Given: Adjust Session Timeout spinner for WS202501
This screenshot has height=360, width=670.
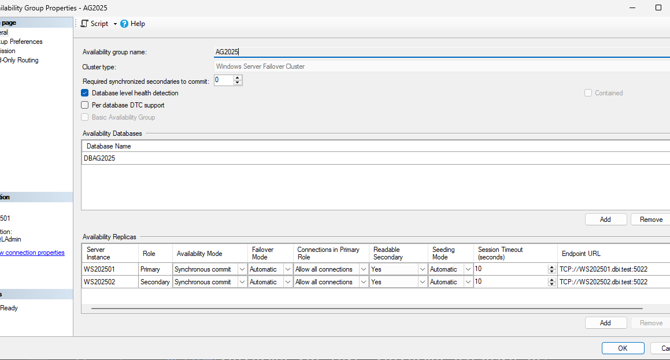Looking at the screenshot, I should [x=552, y=269].
